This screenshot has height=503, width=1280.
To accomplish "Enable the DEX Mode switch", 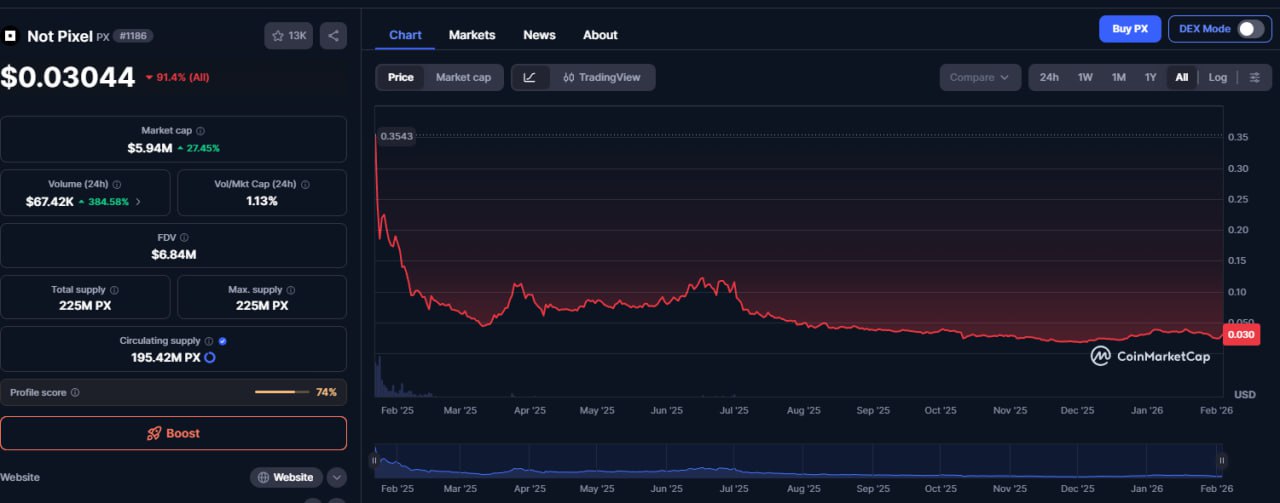I will 1250,29.
